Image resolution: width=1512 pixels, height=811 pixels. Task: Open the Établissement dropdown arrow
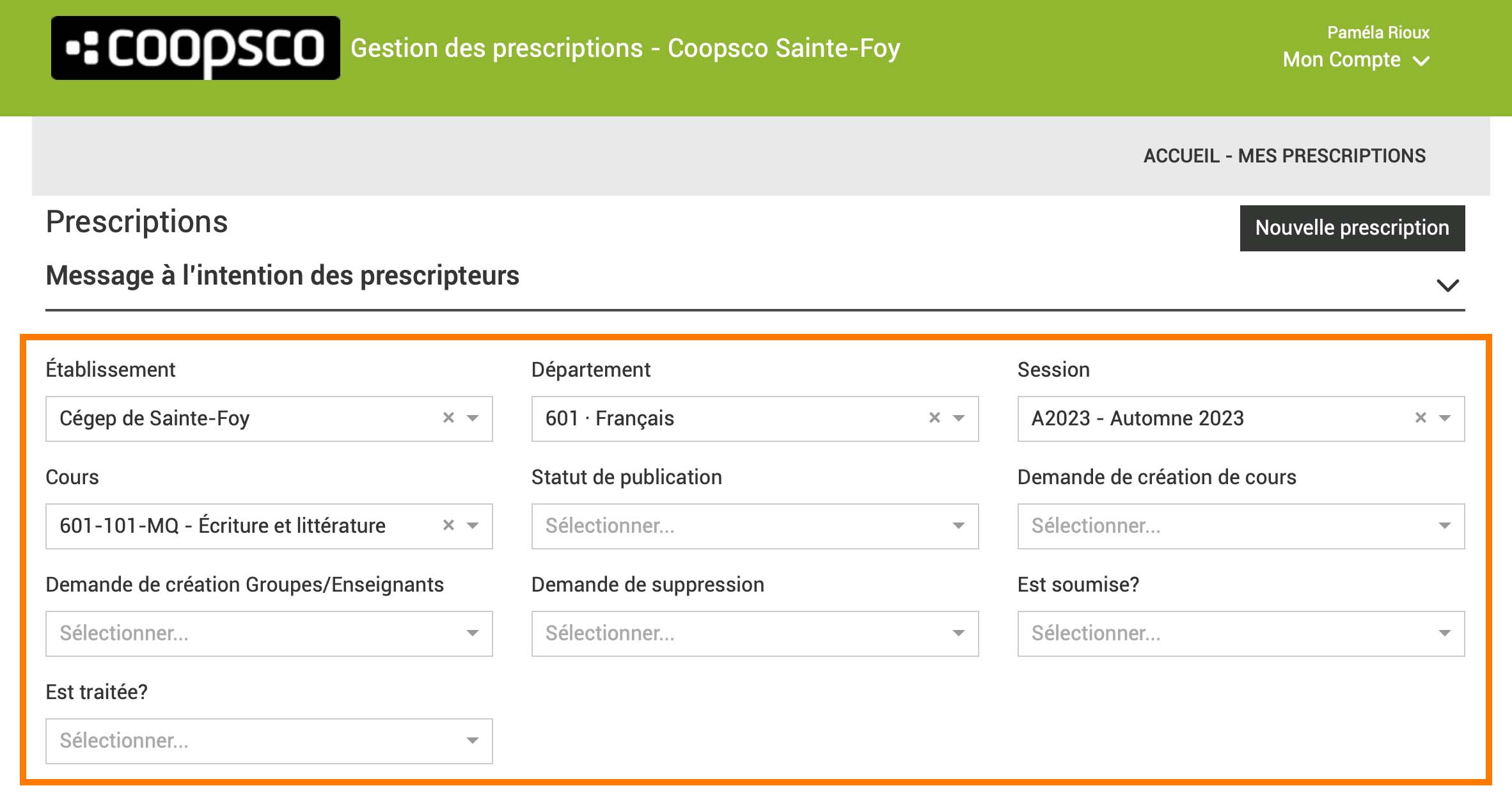coord(473,418)
